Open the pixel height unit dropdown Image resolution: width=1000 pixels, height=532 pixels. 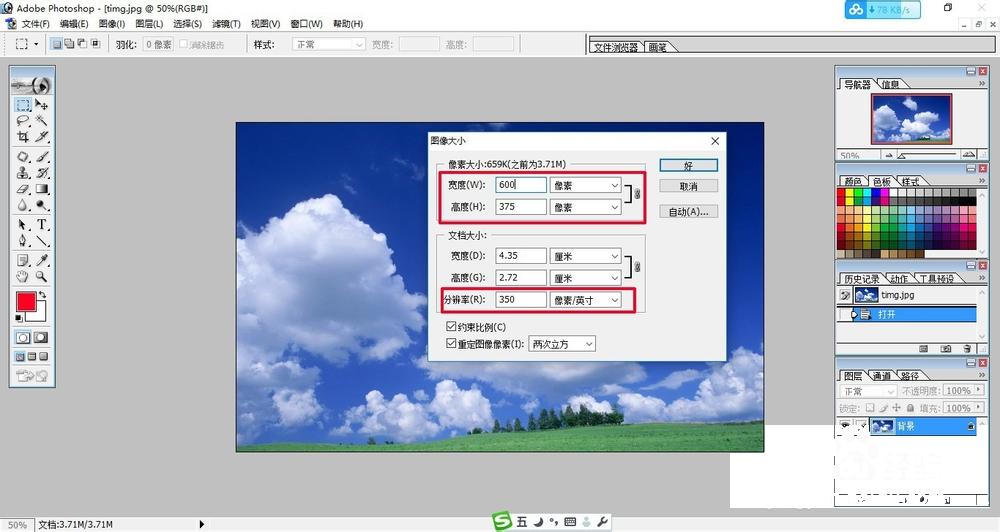[x=585, y=207]
